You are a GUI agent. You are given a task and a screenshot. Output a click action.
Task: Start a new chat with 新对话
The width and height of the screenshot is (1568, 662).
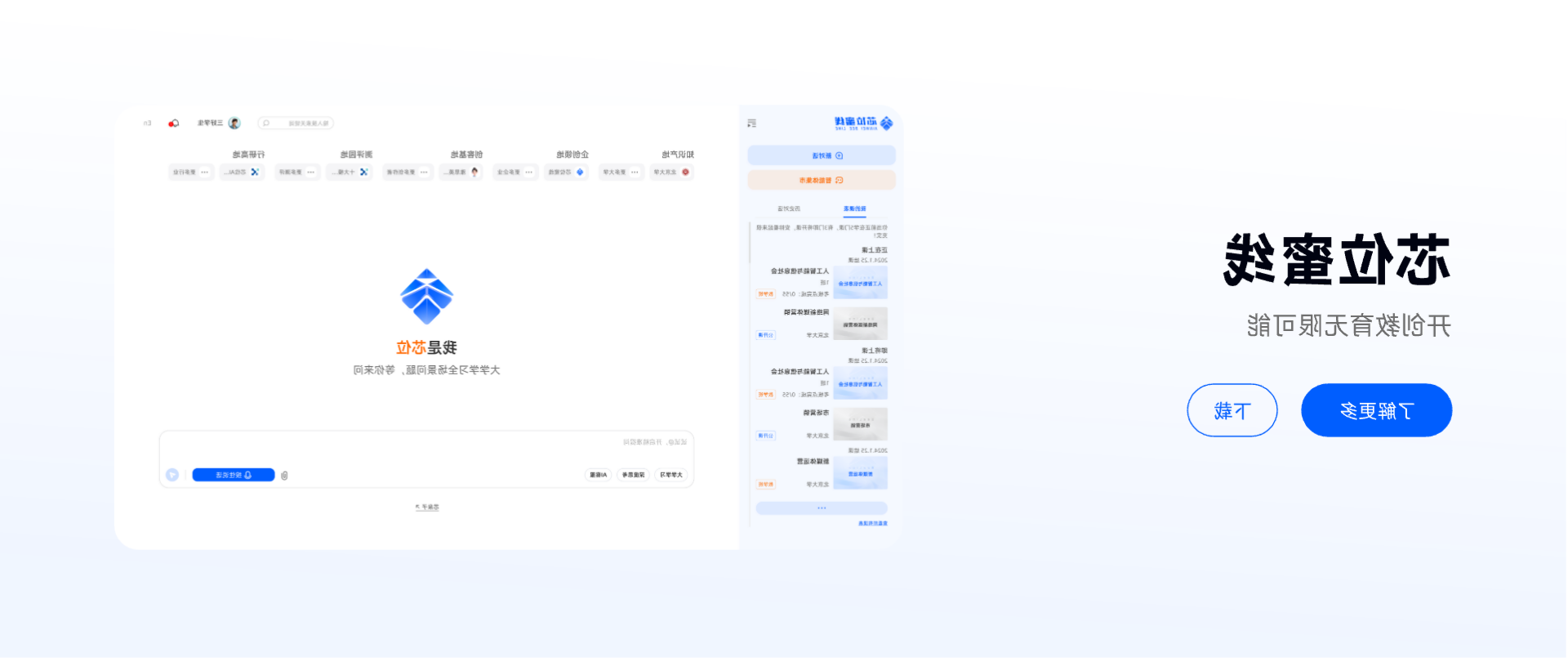(822, 155)
